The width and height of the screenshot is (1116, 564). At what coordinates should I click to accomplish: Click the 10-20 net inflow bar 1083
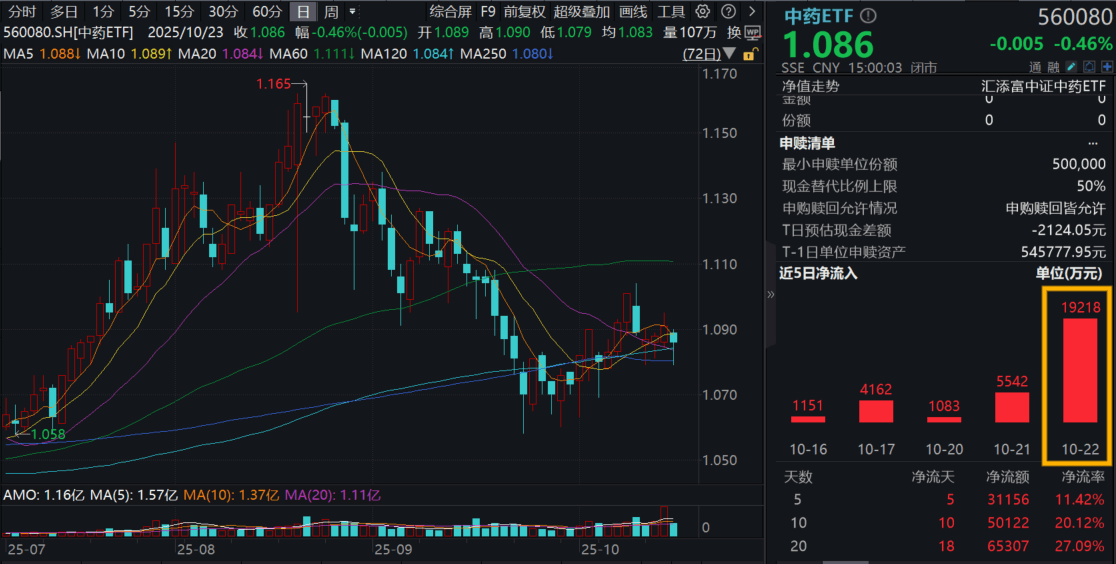tap(944, 419)
